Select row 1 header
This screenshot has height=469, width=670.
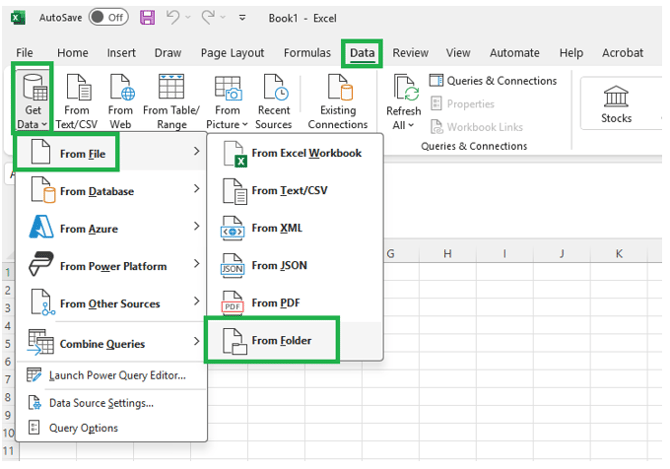8,272
